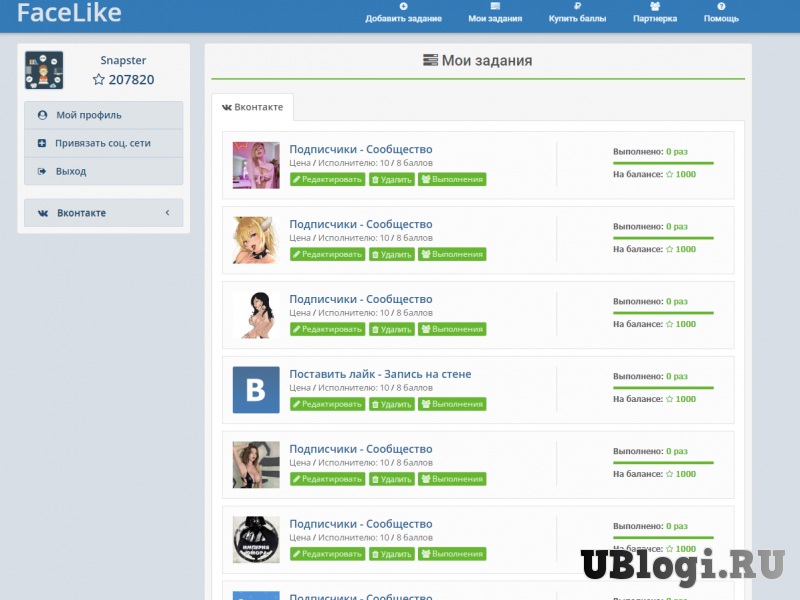Click Редактировать on the first task

pyautogui.click(x=327, y=180)
